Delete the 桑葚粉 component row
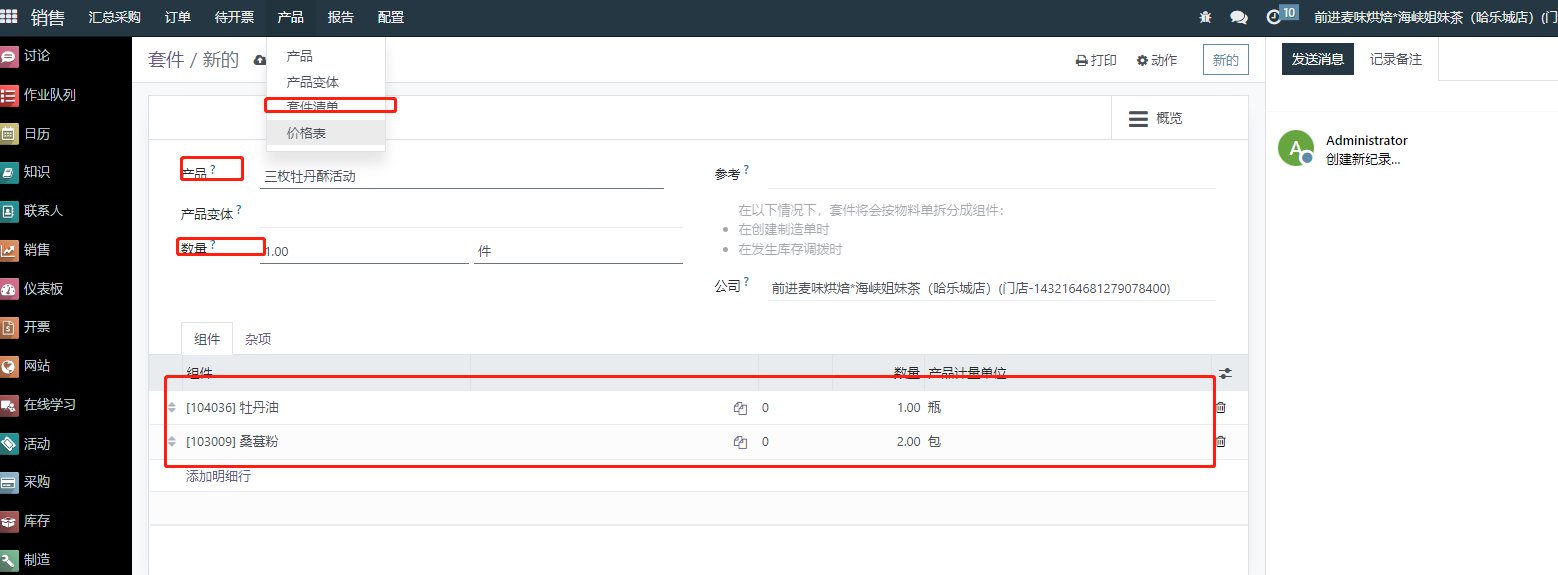 point(1220,441)
